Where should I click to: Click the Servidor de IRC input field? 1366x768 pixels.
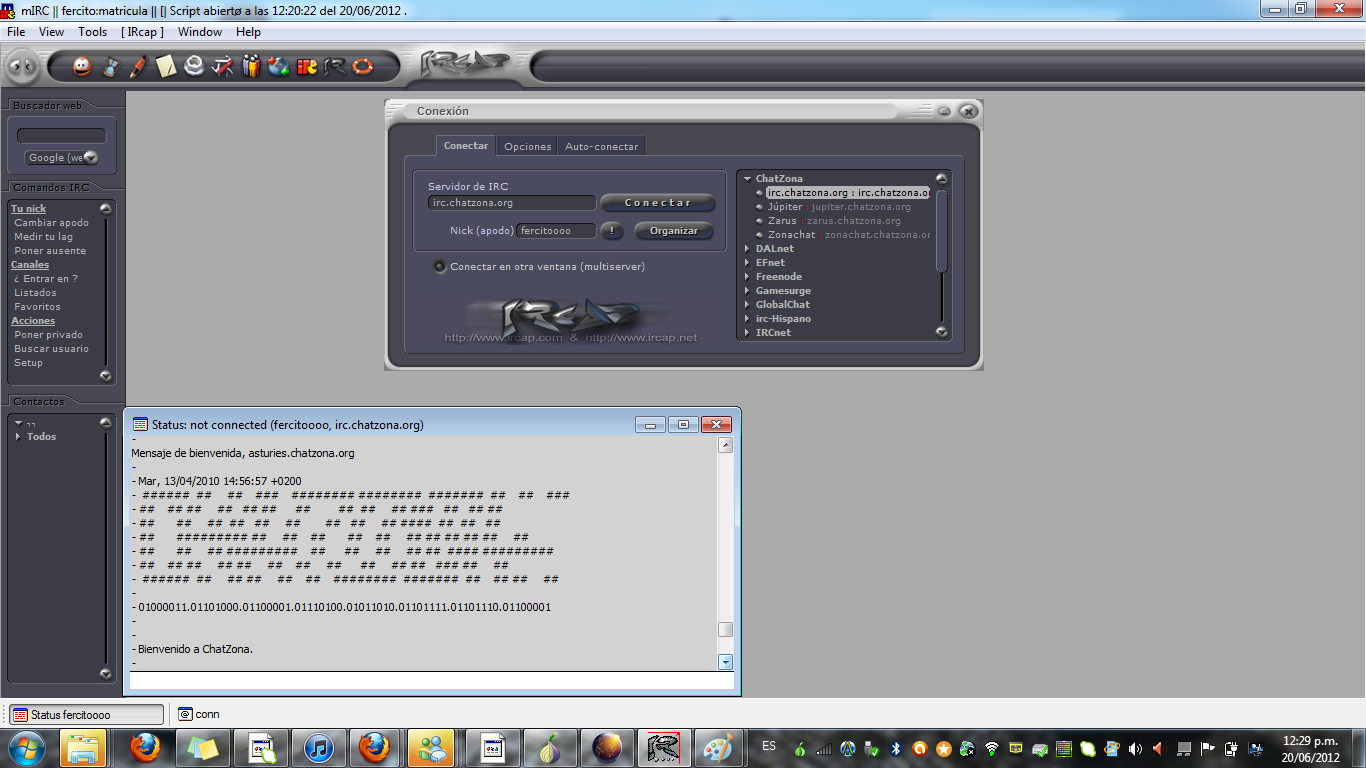(512, 203)
